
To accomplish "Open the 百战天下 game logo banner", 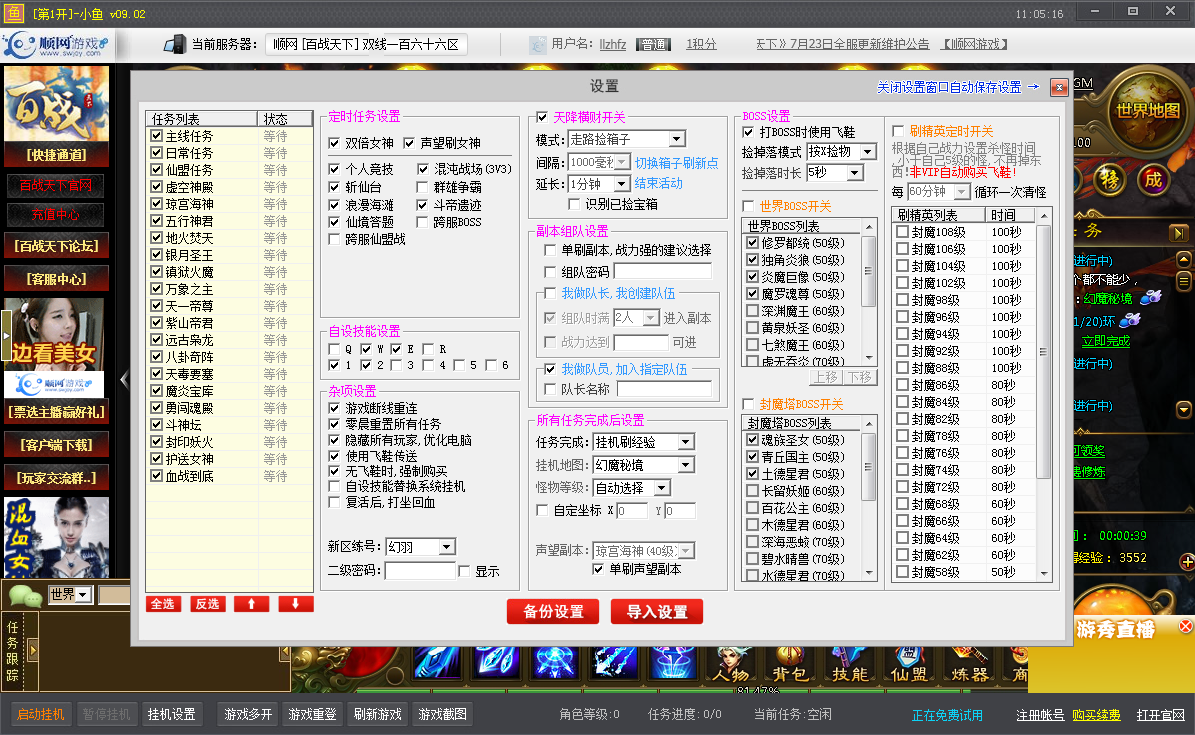I will click(56, 104).
